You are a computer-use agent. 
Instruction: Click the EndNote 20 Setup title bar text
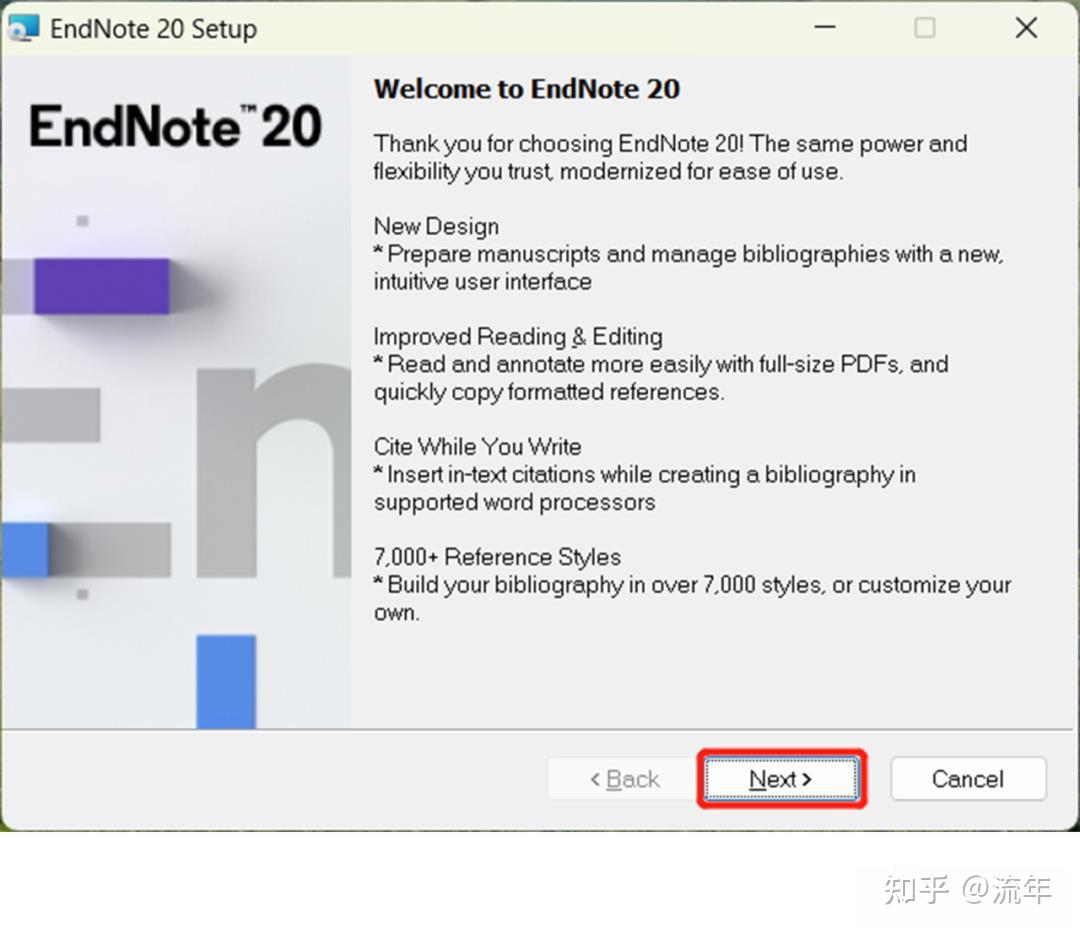[155, 28]
